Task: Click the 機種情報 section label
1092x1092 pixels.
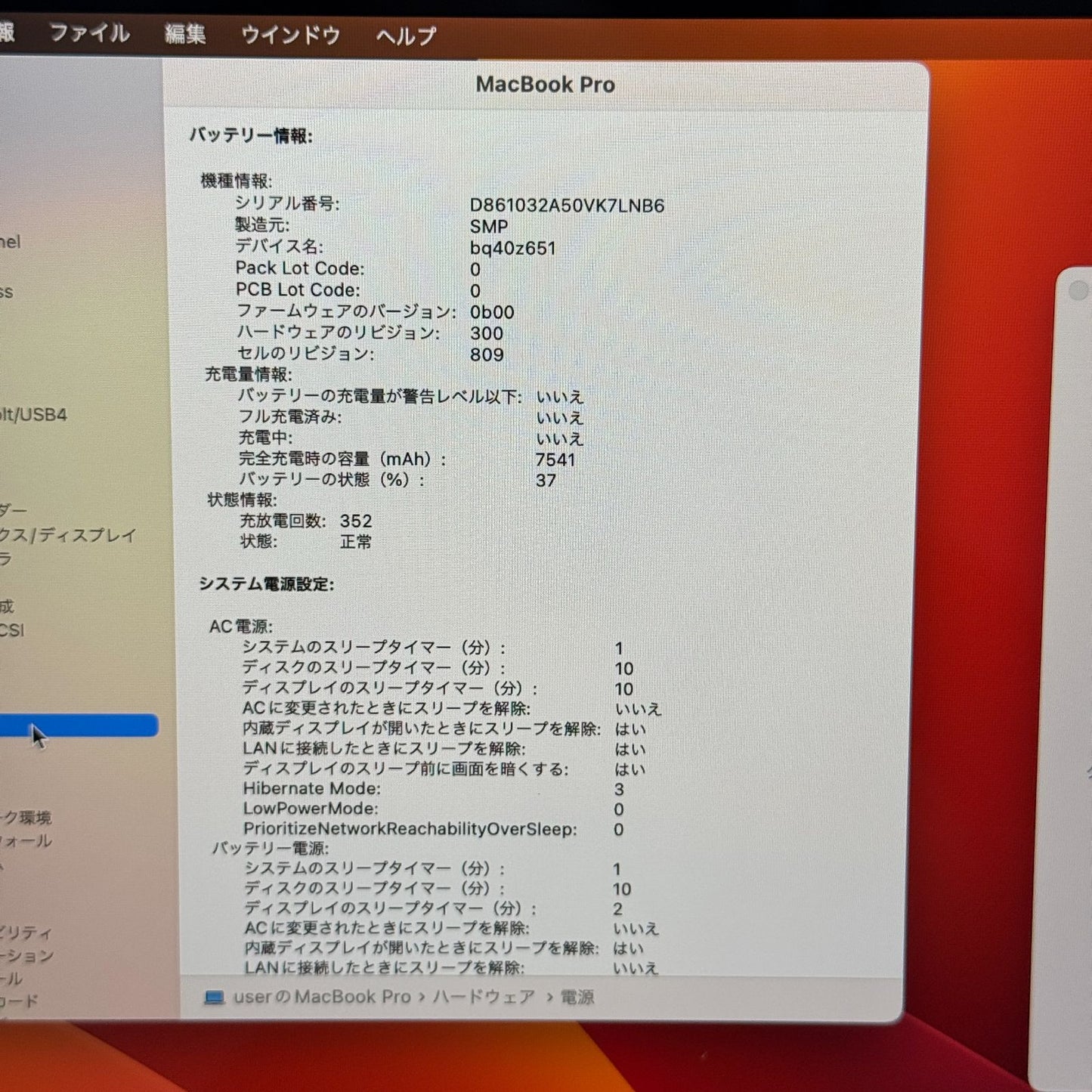Action: click(x=236, y=181)
